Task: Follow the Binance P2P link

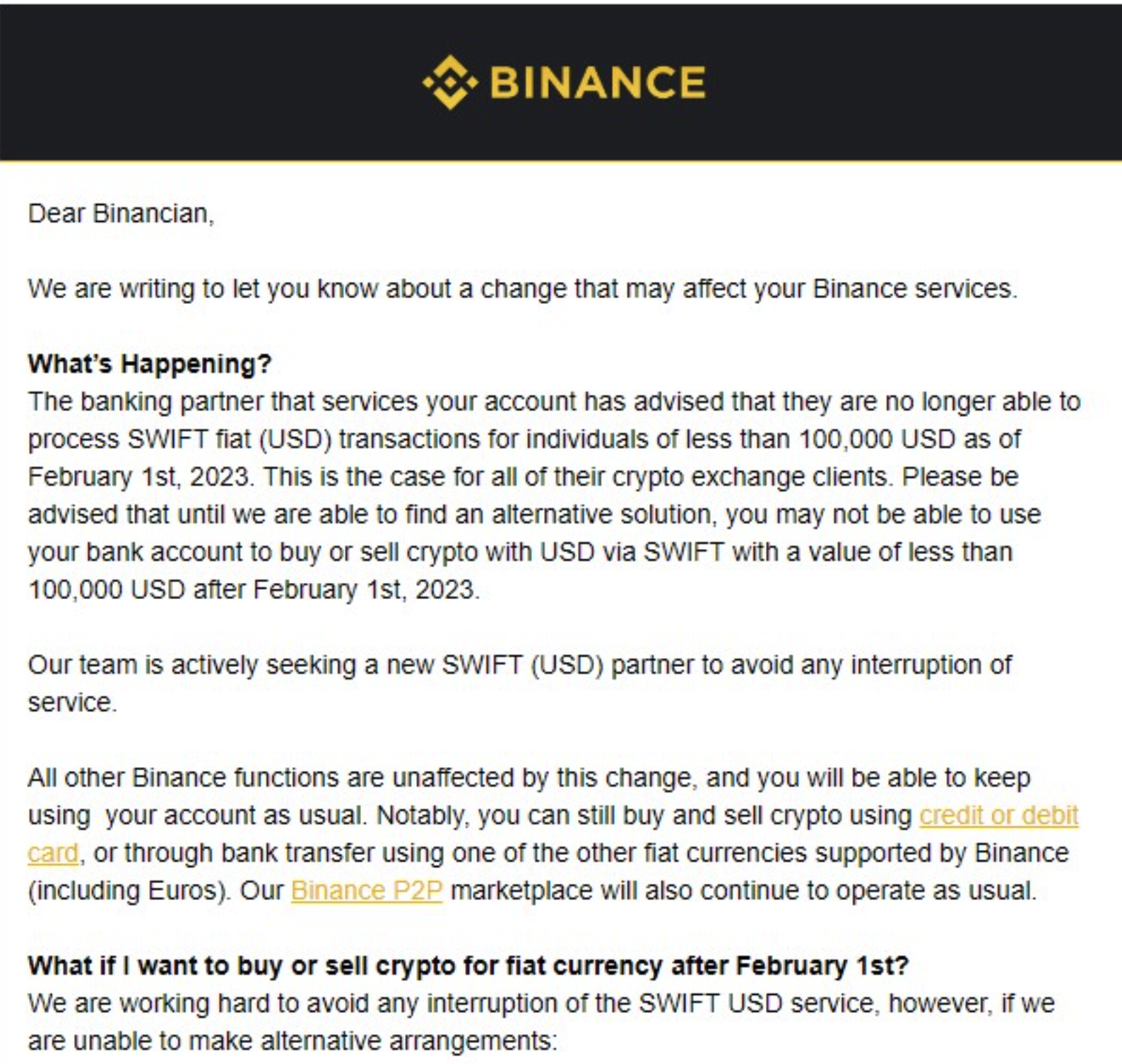Action: click(367, 890)
